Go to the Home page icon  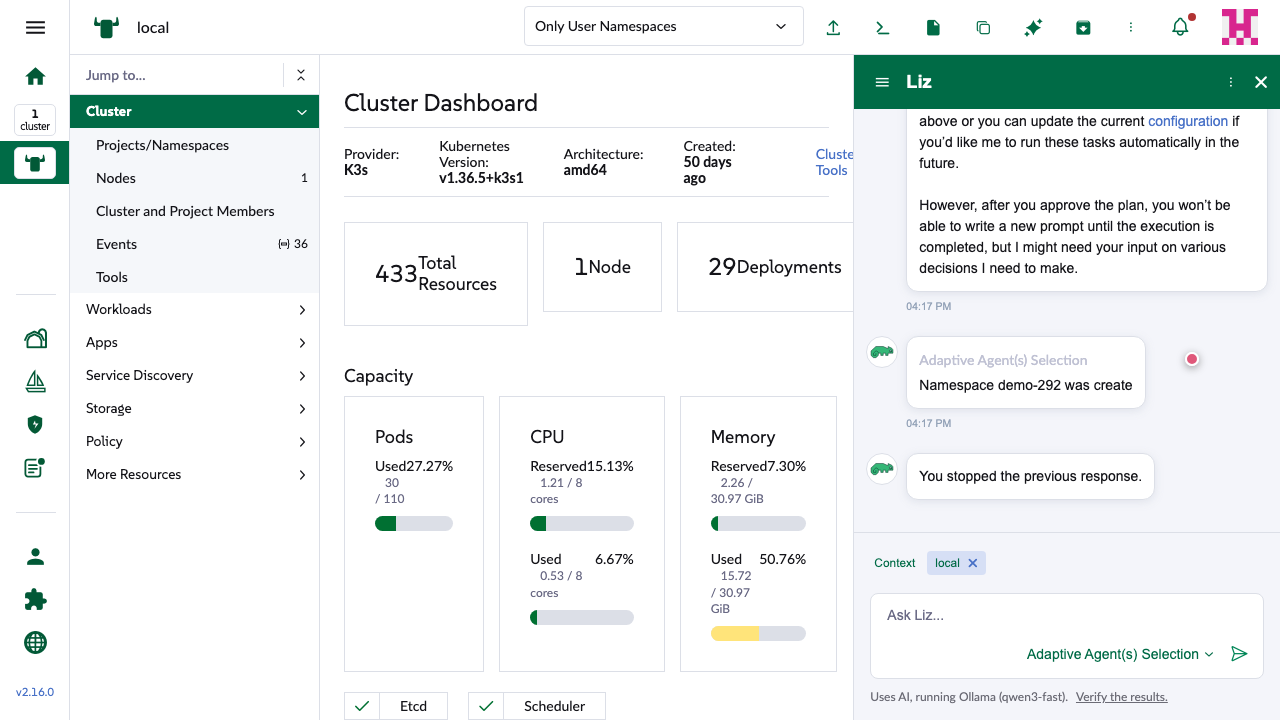(x=35, y=76)
